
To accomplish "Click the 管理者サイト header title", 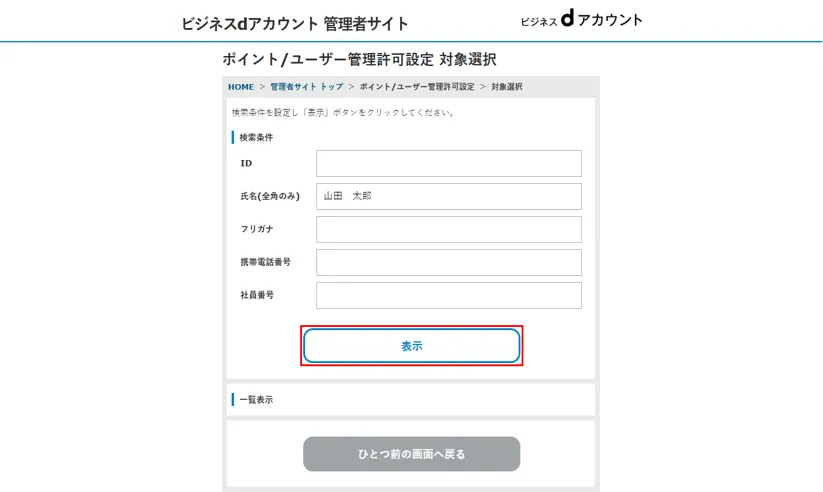I will 295,24.
